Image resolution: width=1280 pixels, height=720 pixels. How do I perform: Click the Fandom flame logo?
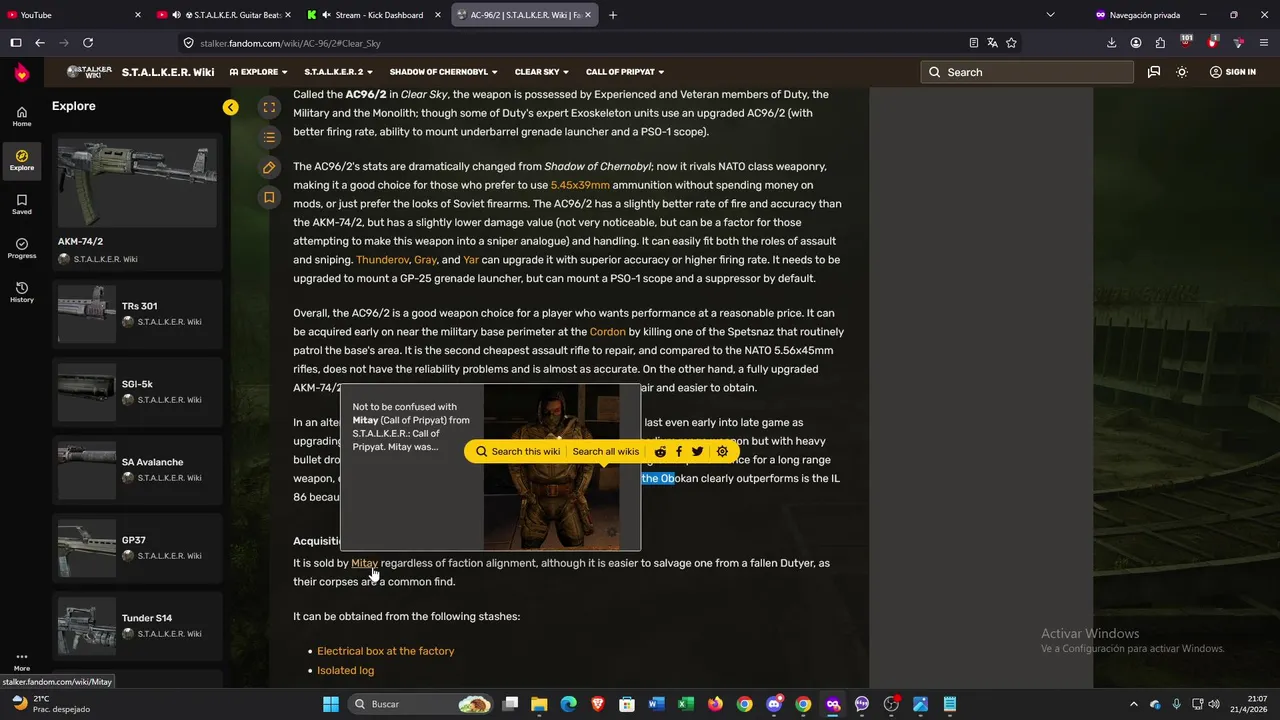coord(21,72)
